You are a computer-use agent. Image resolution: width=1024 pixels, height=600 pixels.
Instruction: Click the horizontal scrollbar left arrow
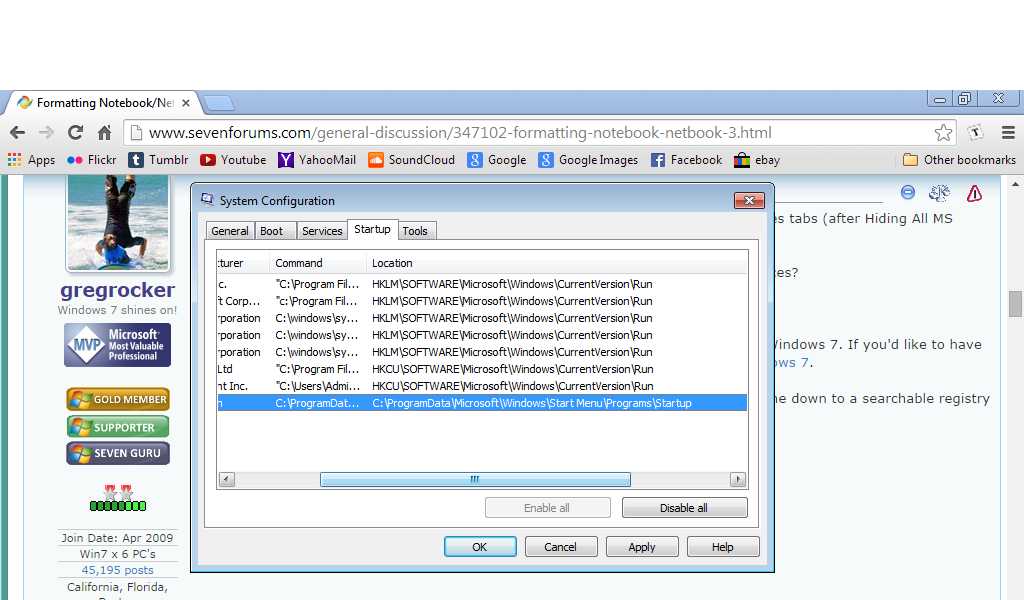pyautogui.click(x=227, y=479)
